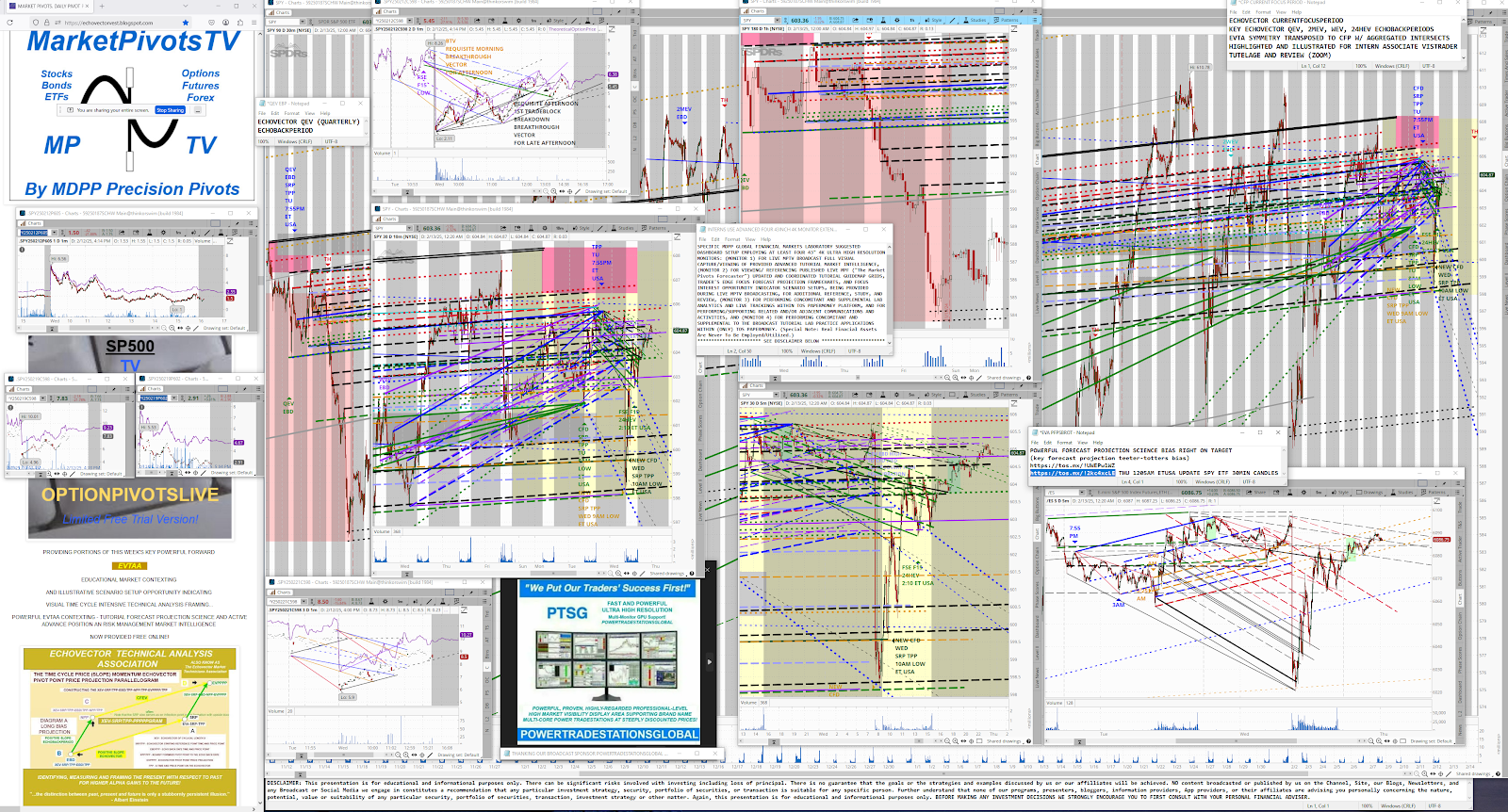This screenshot has height=812, width=1508.
Task: Open Shared drawings selector below SPY 180 D 1h chart
Action: pyautogui.click(x=1005, y=378)
